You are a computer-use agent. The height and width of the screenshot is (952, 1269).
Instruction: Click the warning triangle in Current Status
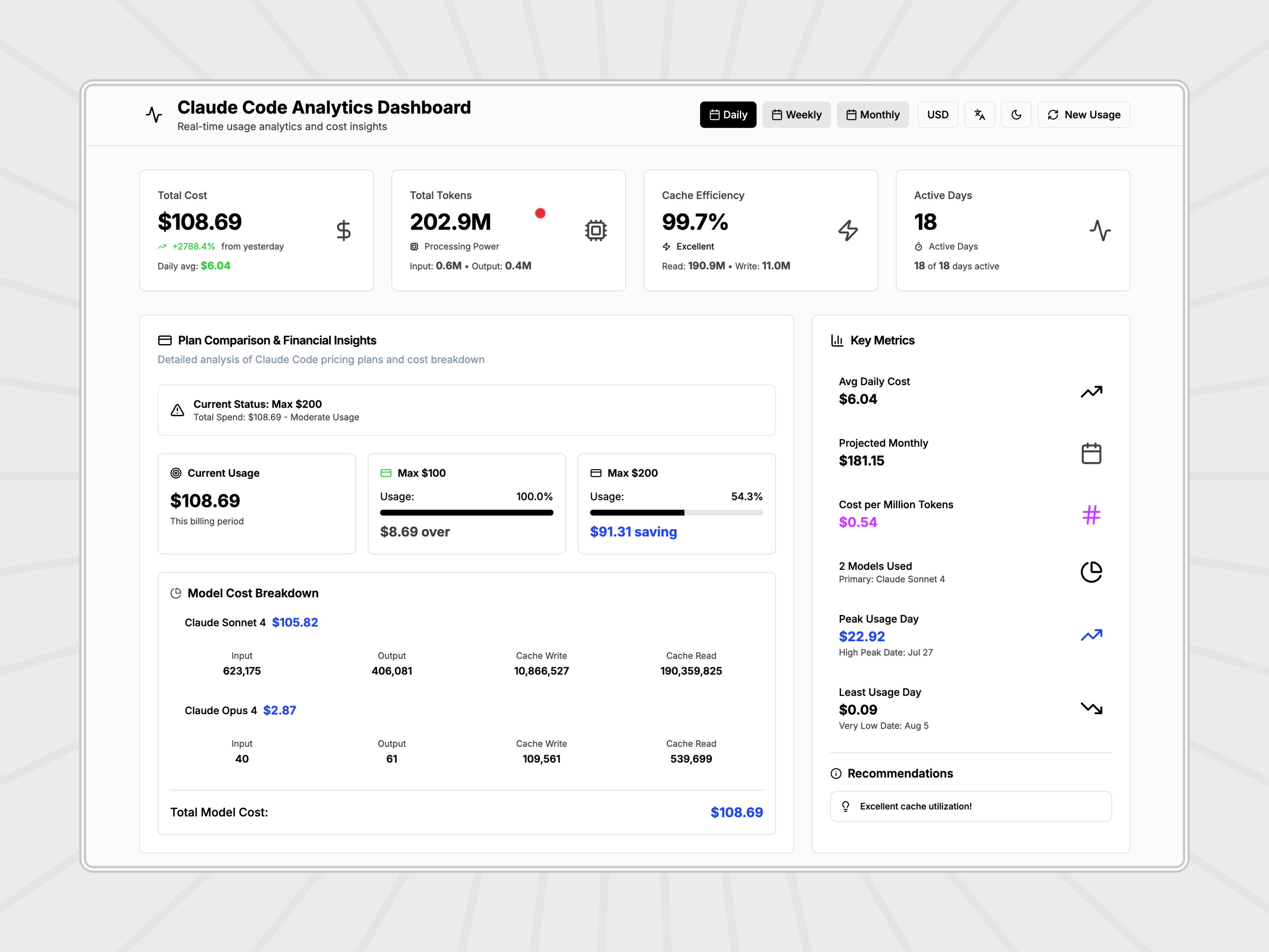(x=177, y=410)
